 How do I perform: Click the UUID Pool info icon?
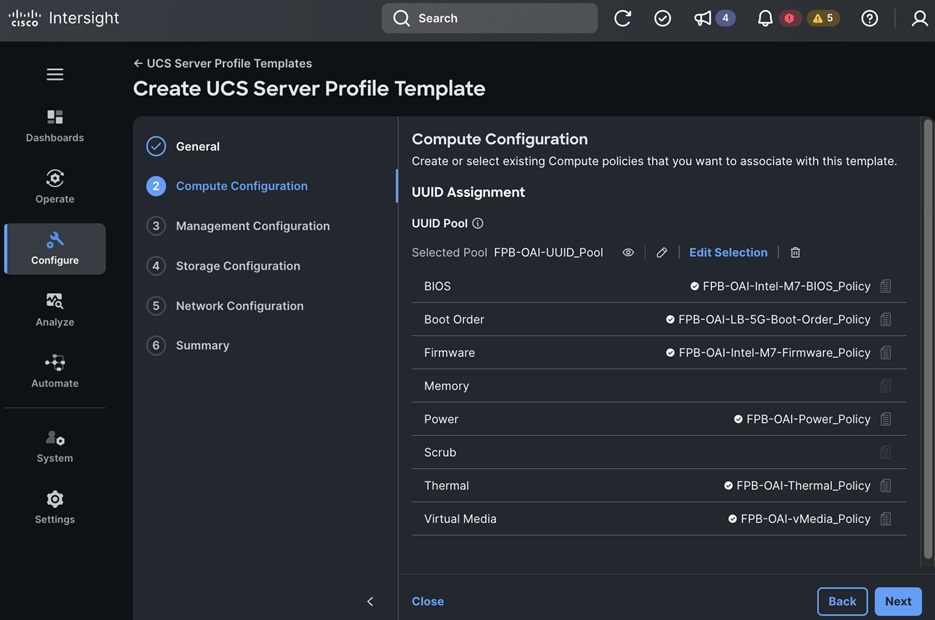[x=478, y=223]
